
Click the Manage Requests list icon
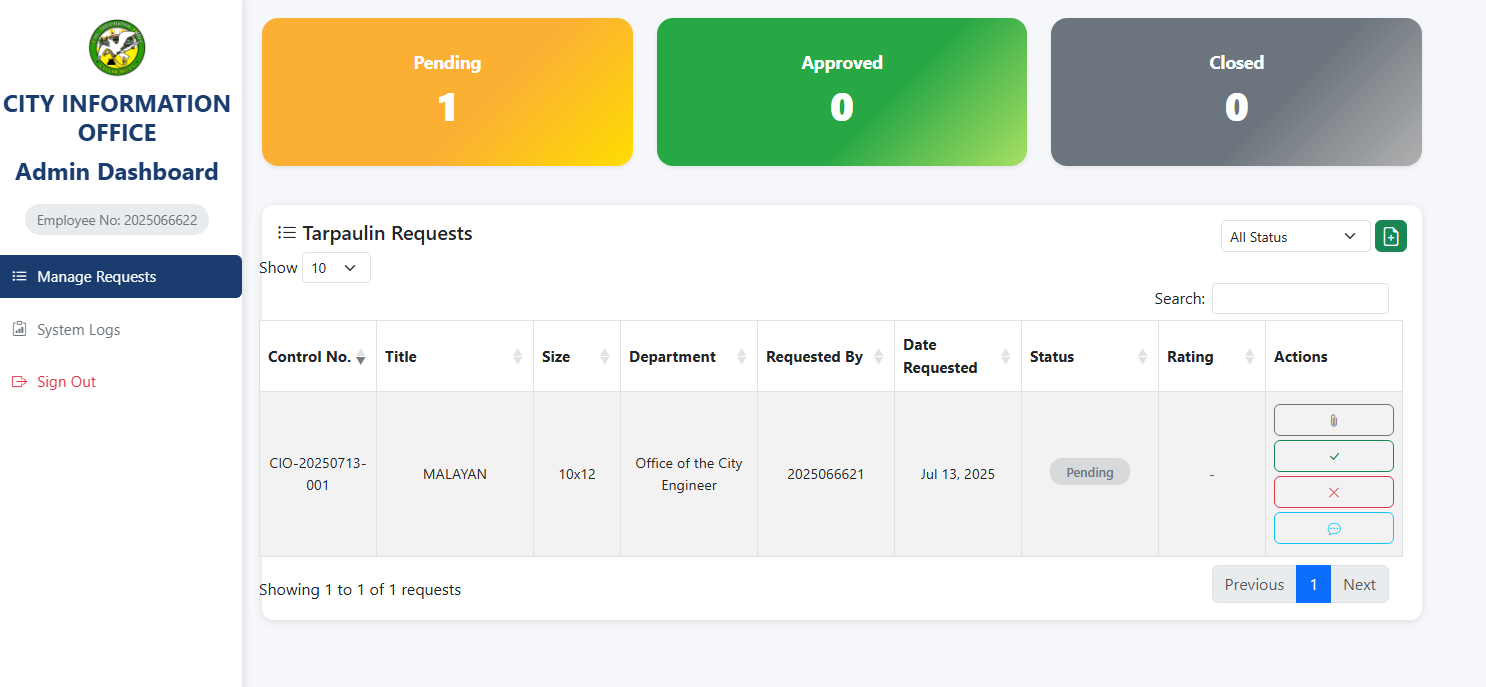tap(19, 276)
